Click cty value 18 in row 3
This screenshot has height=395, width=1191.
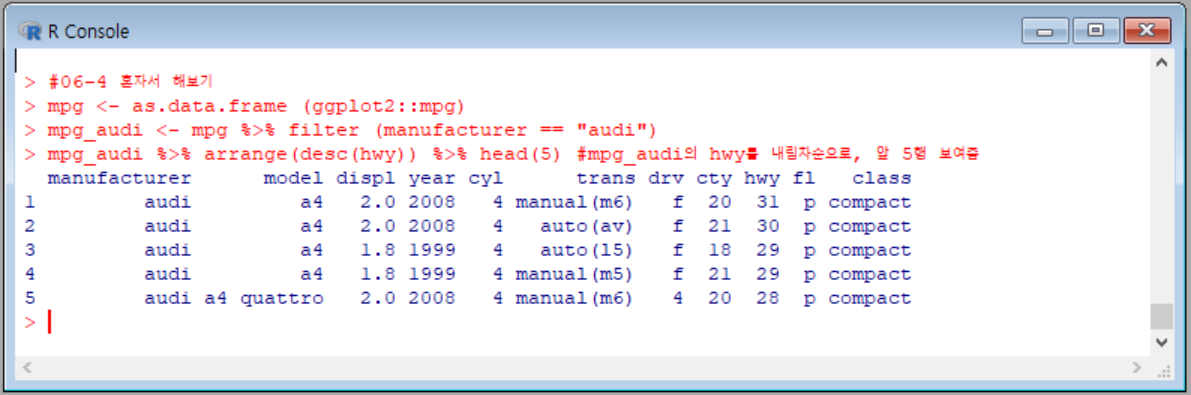point(720,250)
